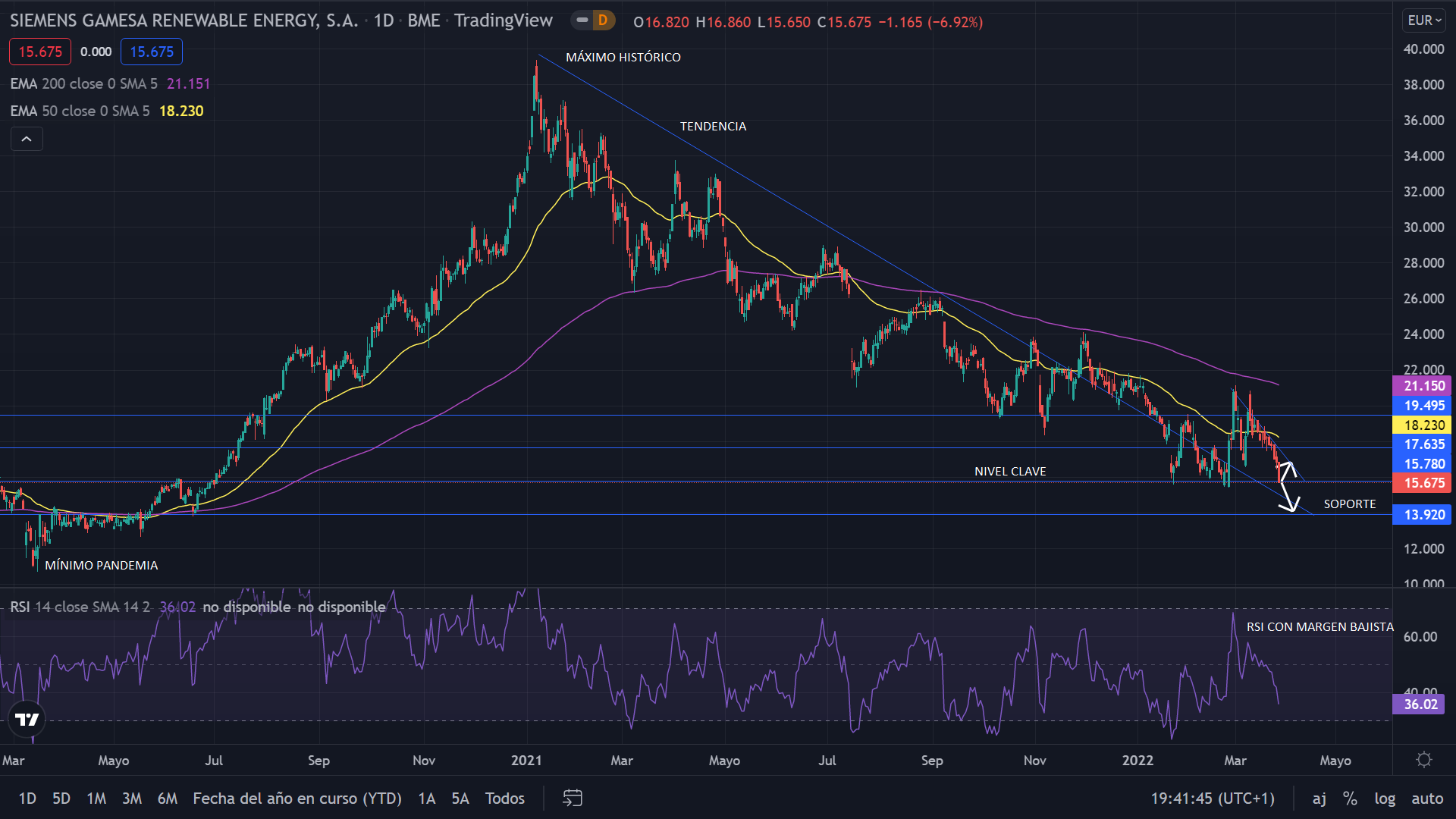
Task: Toggle percent scale mode
Action: pyautogui.click(x=1350, y=798)
